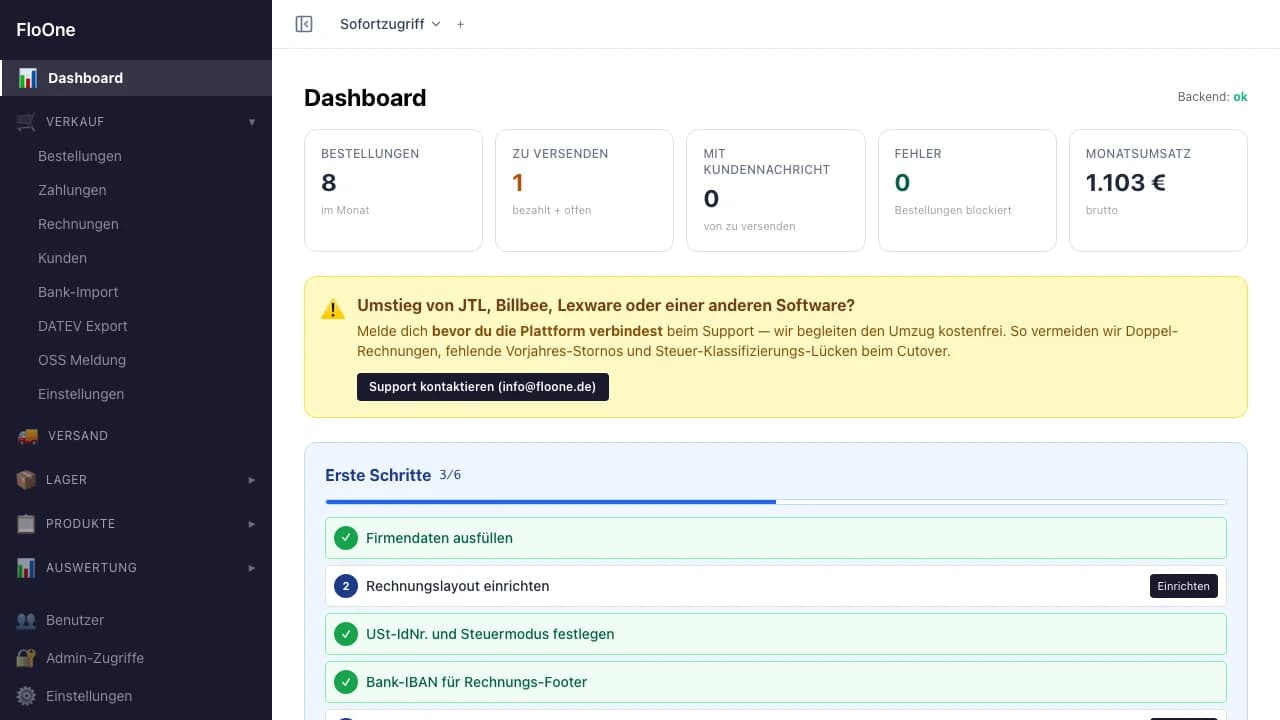Select the Dashboard sidebar item

[136, 78]
